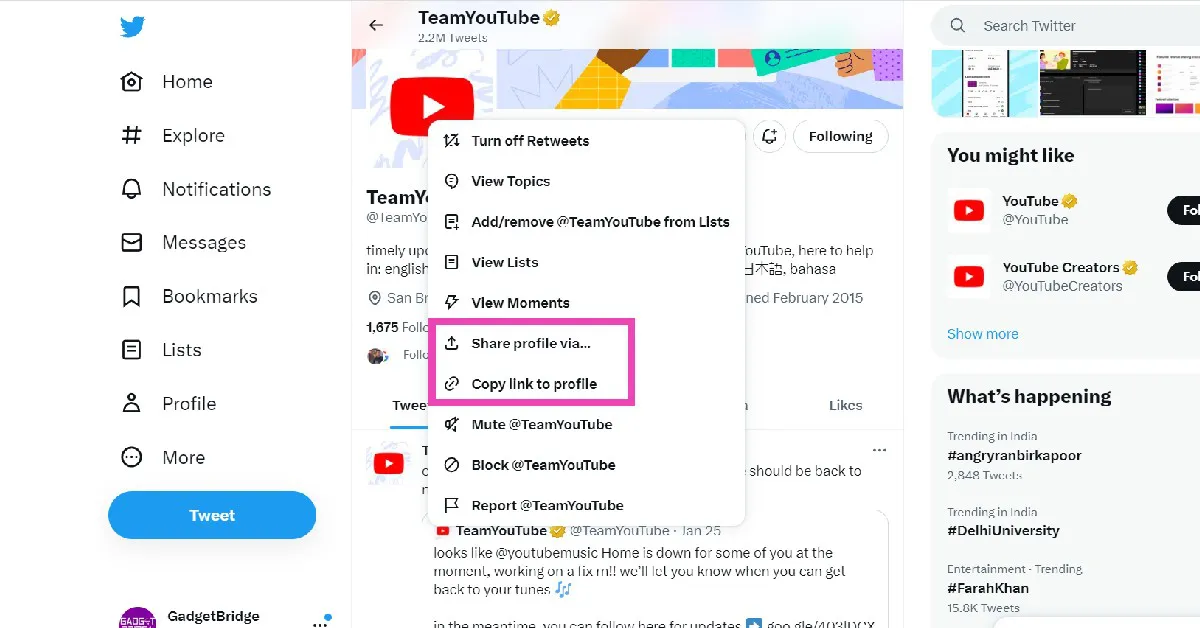Open the #DelhiUniversity trending topic

(x=1003, y=530)
